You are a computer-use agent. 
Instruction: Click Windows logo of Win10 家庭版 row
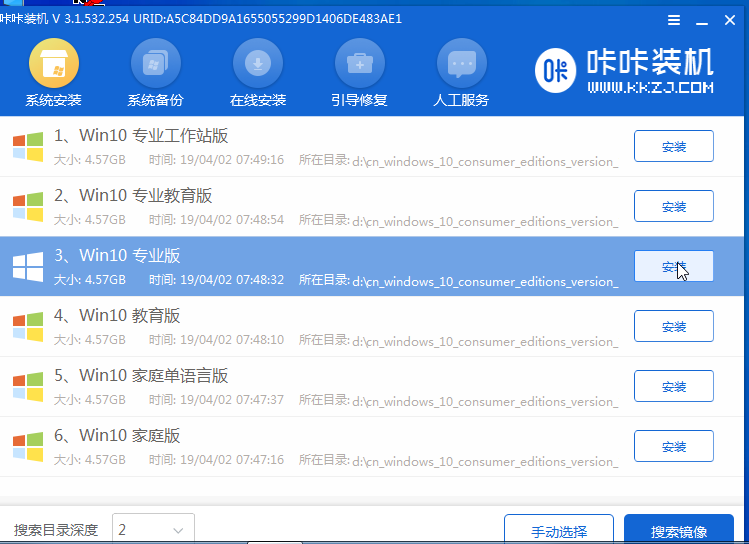coord(28,447)
